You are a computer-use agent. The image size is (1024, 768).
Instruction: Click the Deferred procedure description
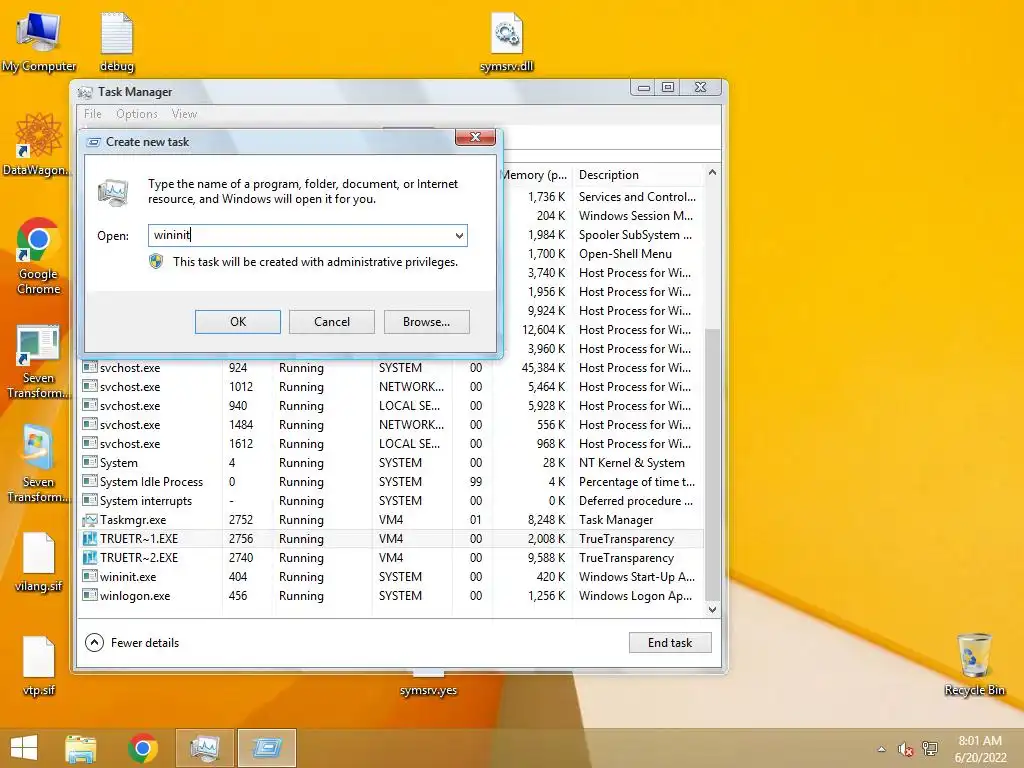tap(636, 501)
